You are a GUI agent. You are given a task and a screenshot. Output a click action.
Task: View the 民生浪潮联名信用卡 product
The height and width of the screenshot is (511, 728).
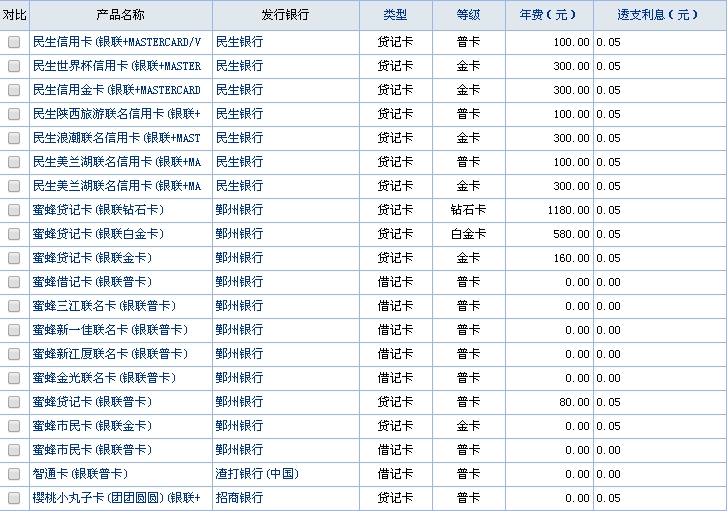click(117, 138)
